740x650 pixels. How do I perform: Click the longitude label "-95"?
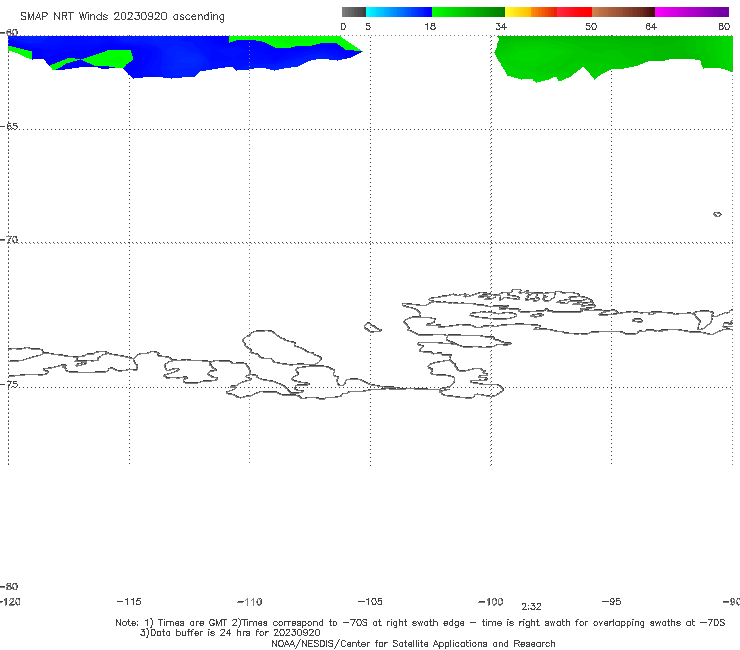click(612, 601)
